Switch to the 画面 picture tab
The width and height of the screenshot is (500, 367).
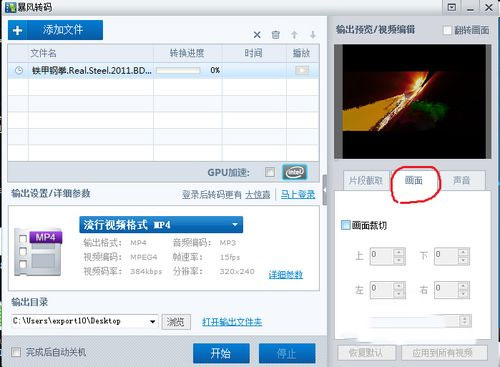click(414, 180)
